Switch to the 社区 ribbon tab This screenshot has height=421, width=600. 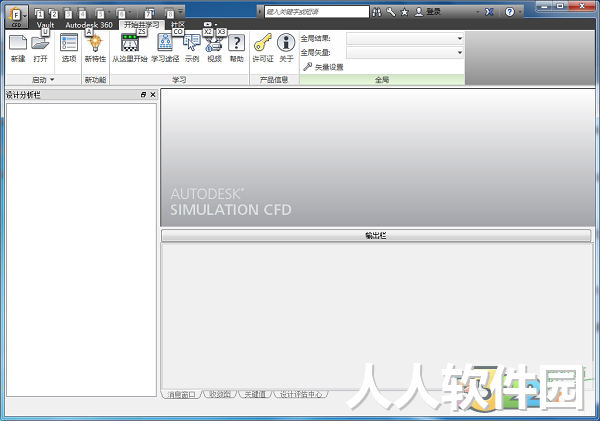click(178, 25)
